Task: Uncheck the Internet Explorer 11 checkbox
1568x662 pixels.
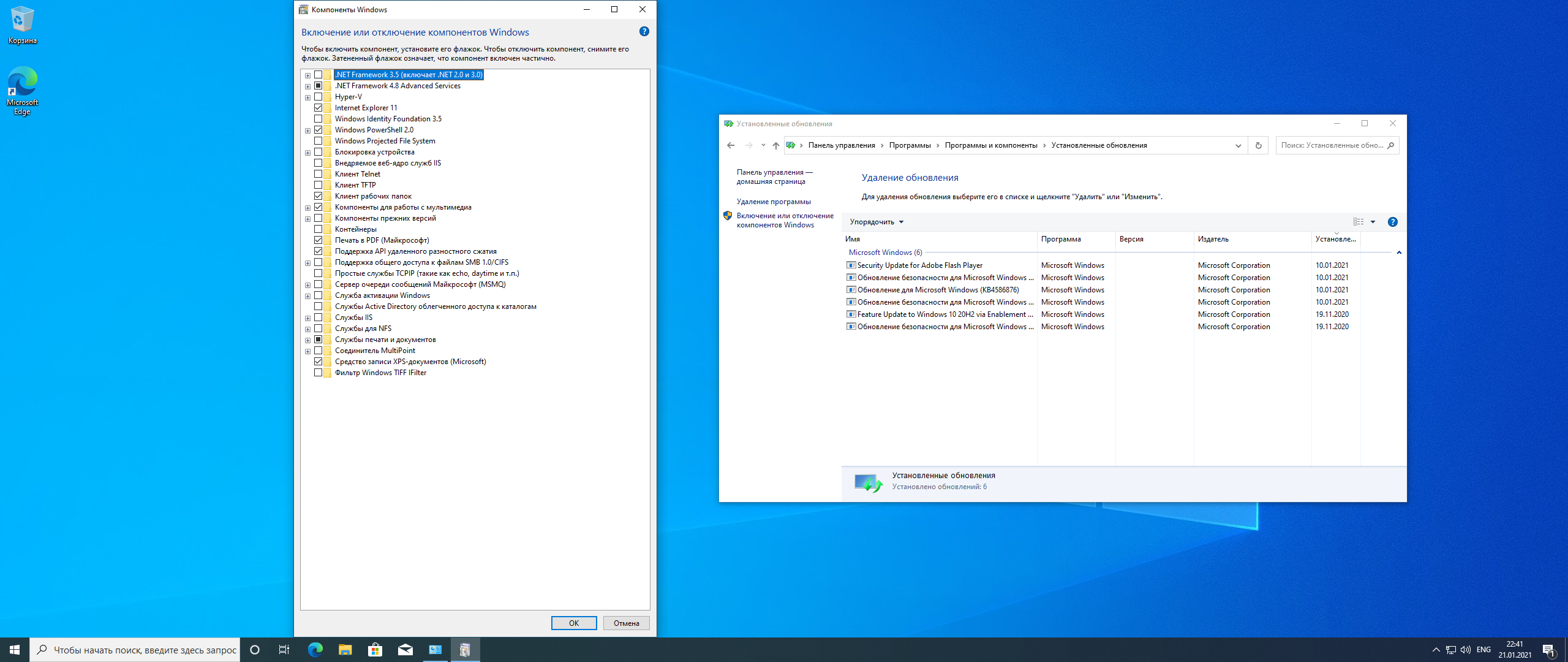Action: coord(318,108)
